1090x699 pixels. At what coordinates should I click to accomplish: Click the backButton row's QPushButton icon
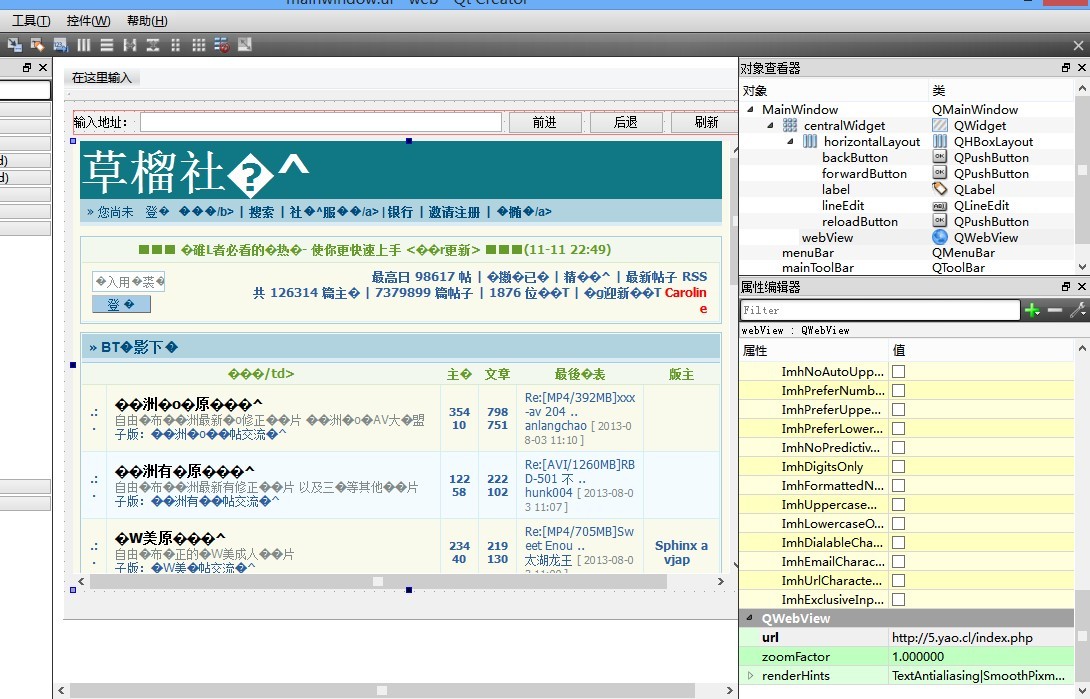[940, 157]
